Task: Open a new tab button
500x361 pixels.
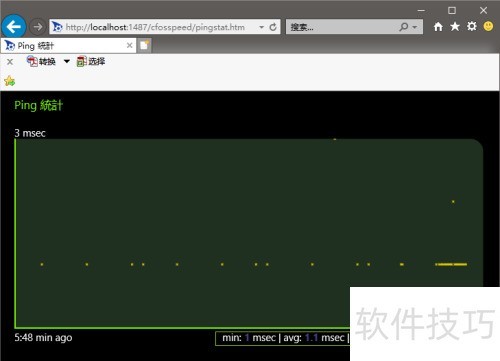Action: pos(144,46)
